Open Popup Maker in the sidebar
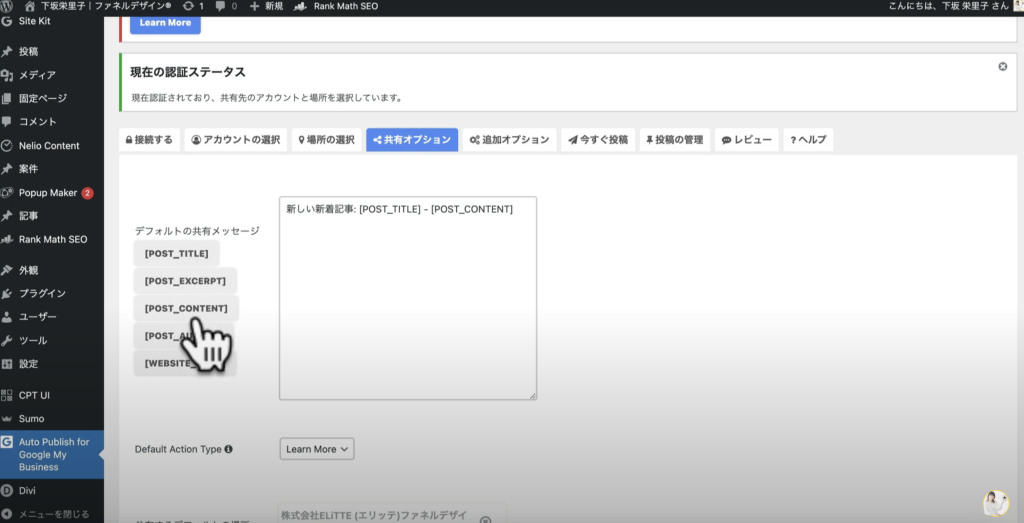This screenshot has height=523, width=1024. 47,192
